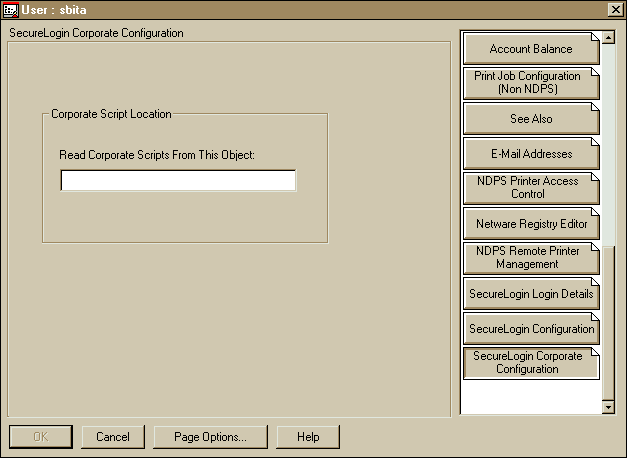The image size is (627, 458).
Task: Click the 'Corporate Script Location' group label
Action: pos(111,114)
